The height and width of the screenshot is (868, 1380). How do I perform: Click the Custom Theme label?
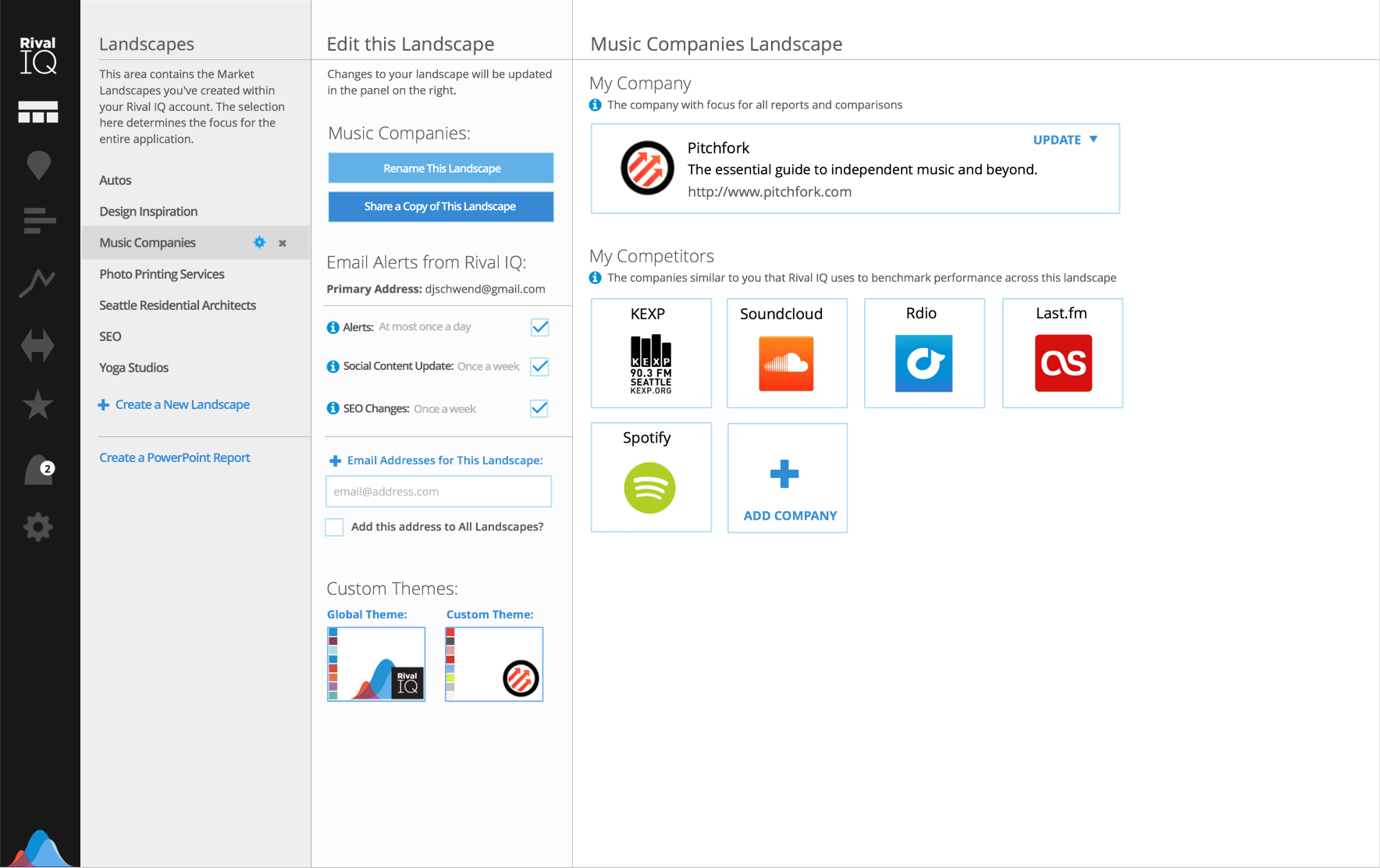(x=490, y=614)
